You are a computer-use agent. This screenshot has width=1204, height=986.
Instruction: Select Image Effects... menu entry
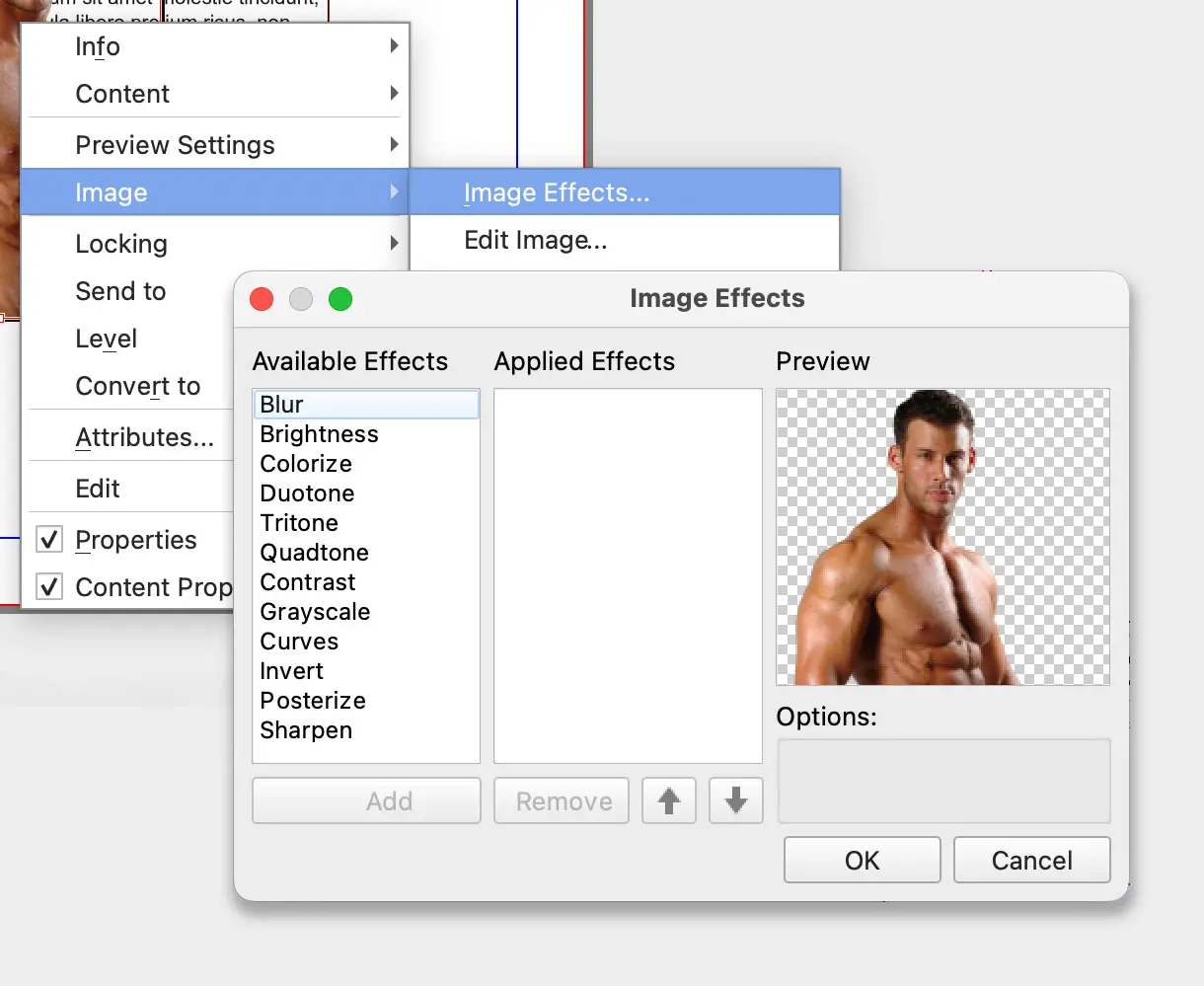coord(557,192)
